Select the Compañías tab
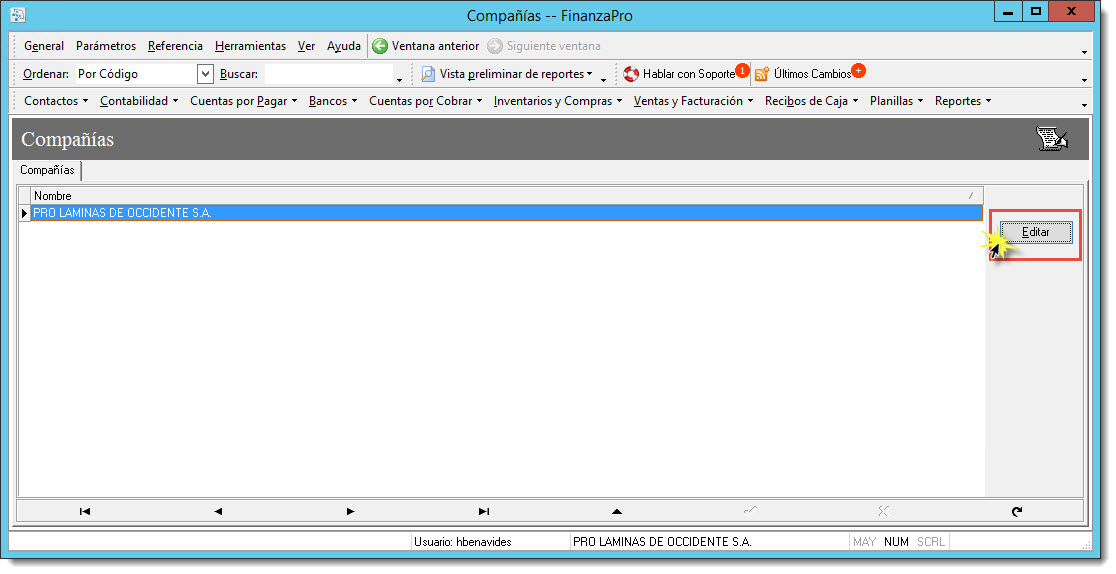The height and width of the screenshot is (574, 1116). coord(47,170)
